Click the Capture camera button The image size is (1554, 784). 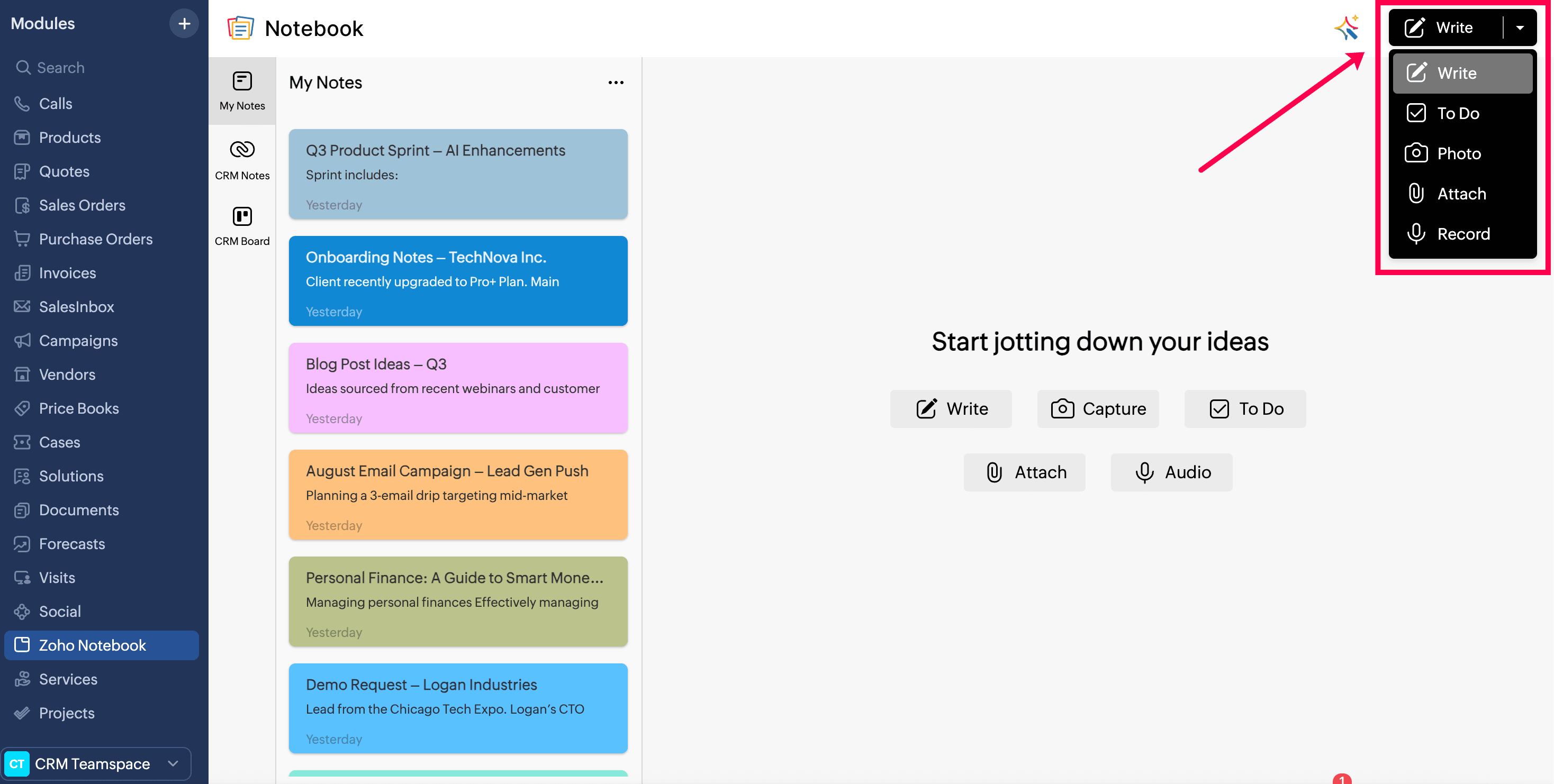[1097, 409]
